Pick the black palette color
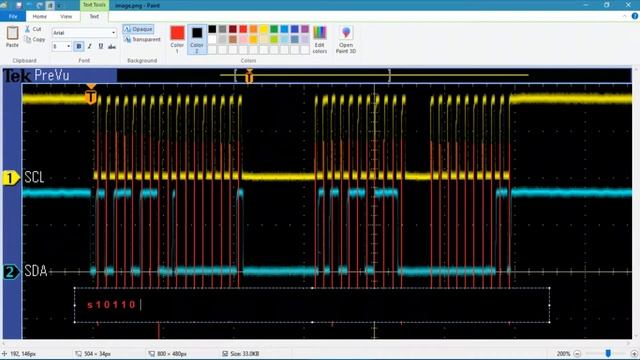This screenshot has width=640, height=360. pyautogui.click(x=212, y=29)
